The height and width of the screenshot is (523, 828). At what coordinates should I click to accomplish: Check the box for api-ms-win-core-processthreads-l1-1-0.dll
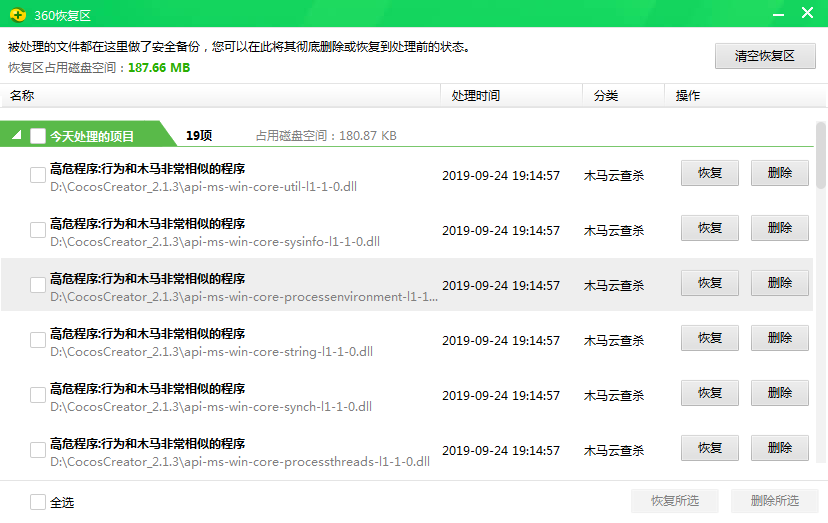click(38, 450)
